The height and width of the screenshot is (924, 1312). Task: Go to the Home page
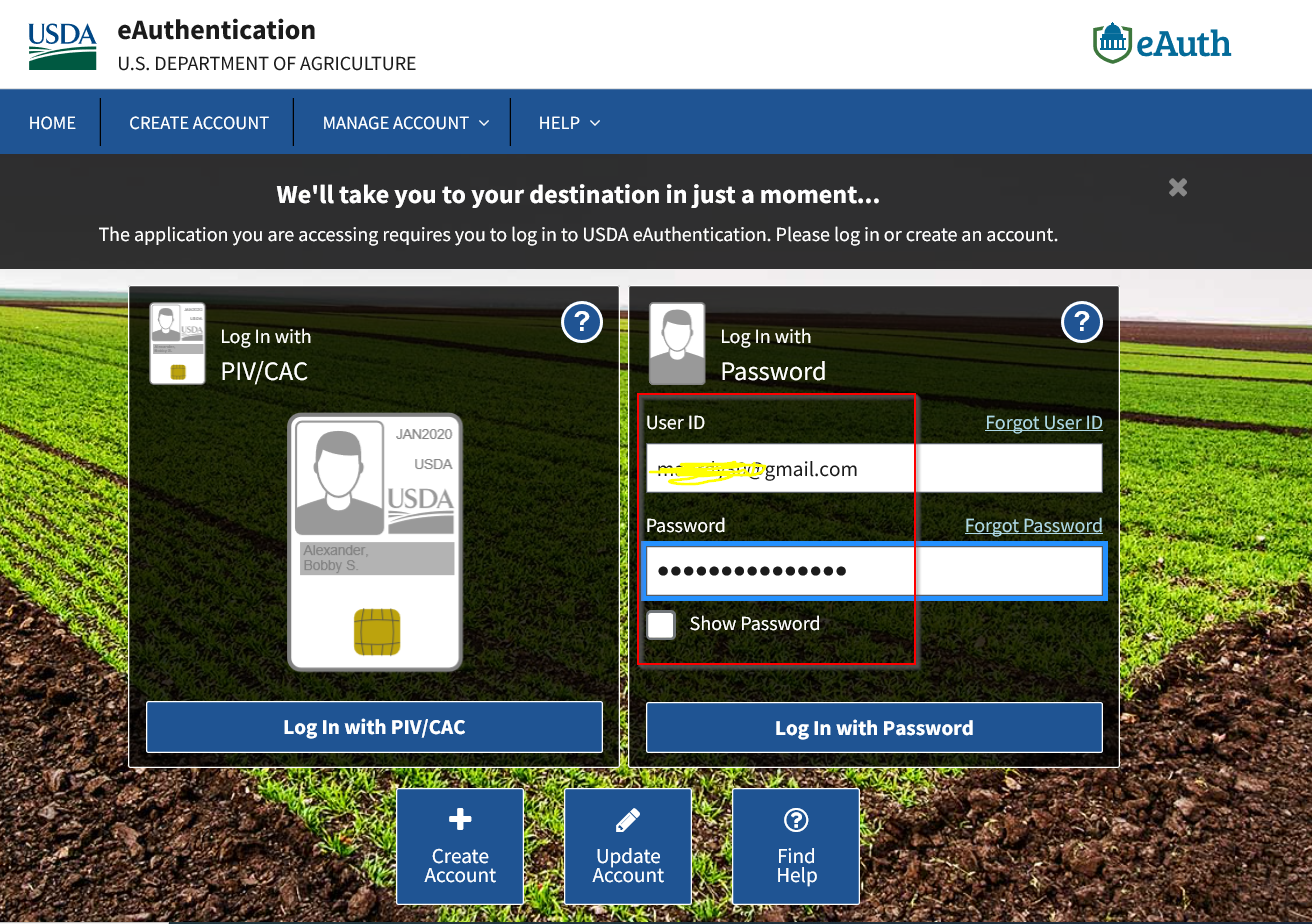(52, 123)
